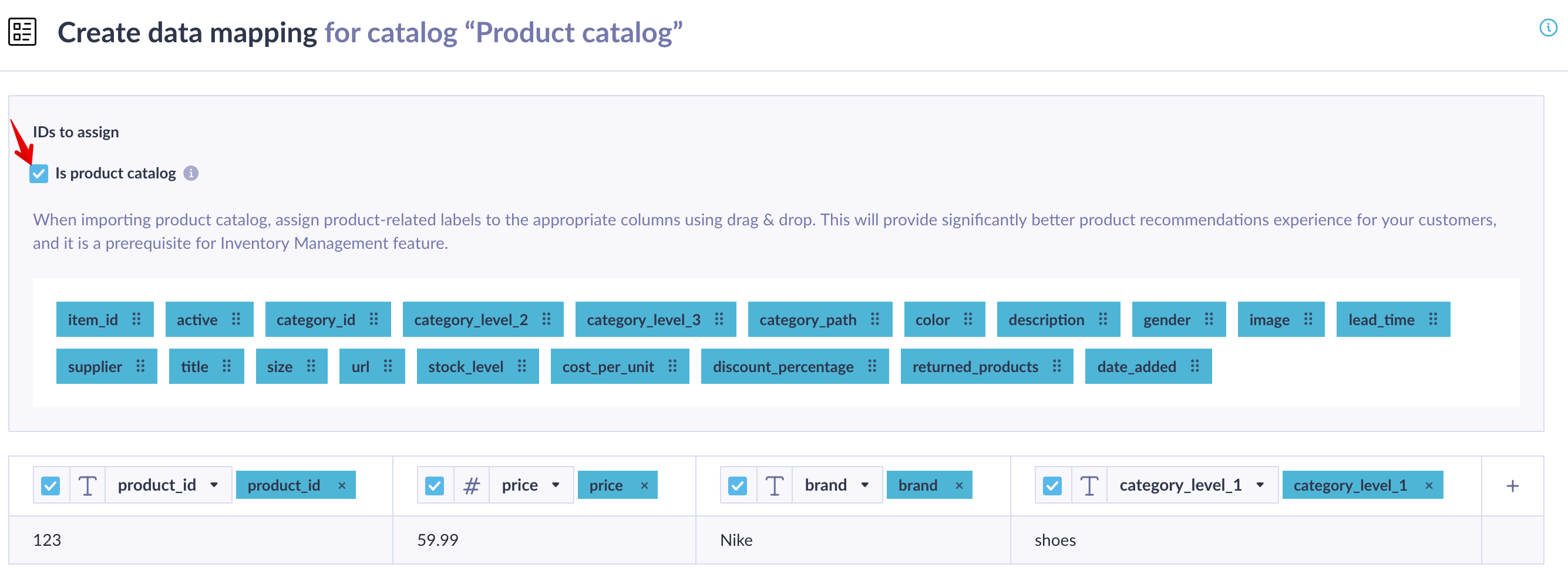This screenshot has width=1568, height=574.
Task: Remove the brand label via x icon
Action: (x=960, y=485)
